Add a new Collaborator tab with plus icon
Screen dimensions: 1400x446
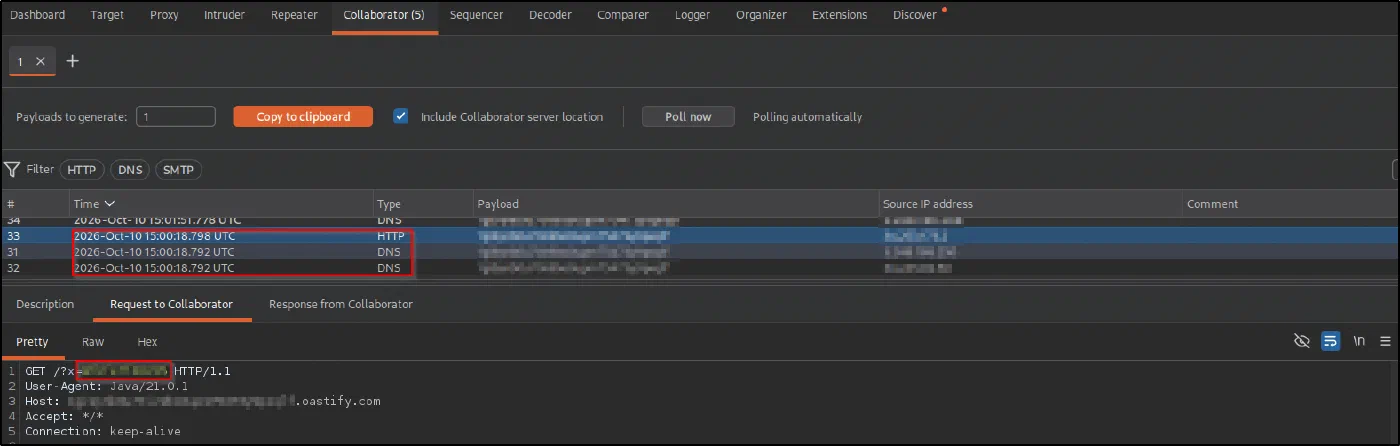[72, 61]
